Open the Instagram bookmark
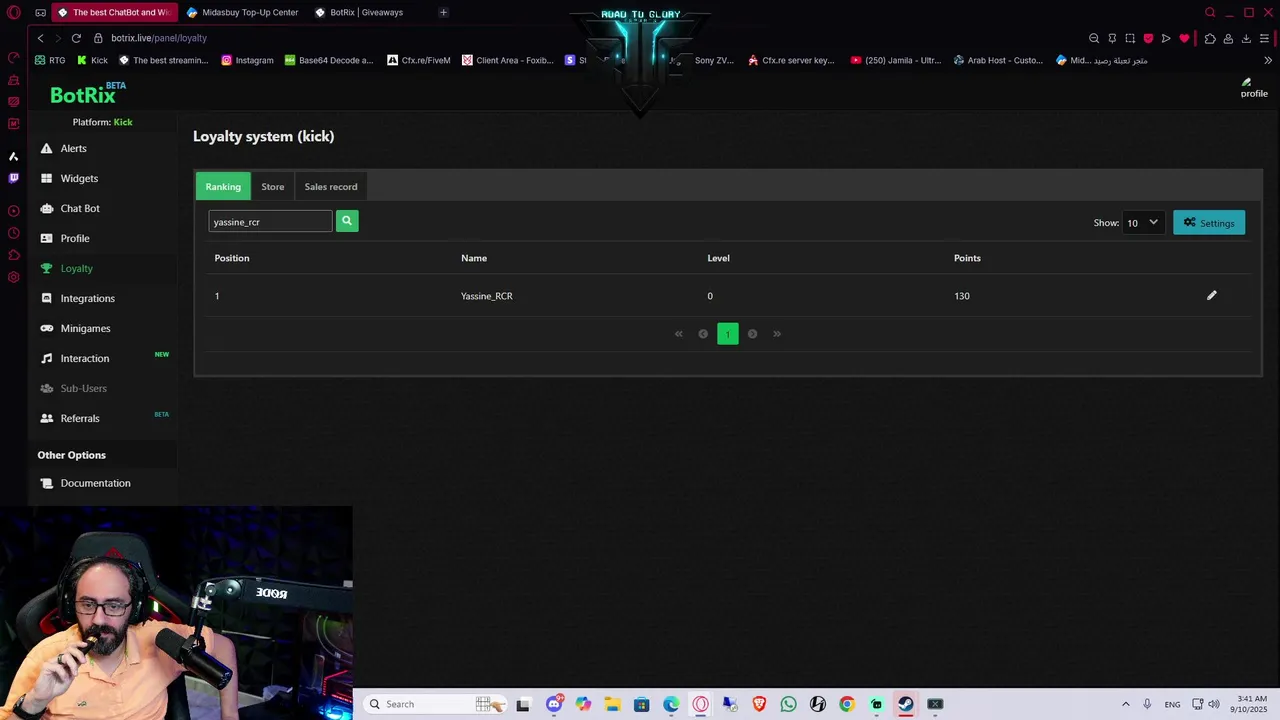This screenshot has height=720, width=1280. tap(247, 60)
